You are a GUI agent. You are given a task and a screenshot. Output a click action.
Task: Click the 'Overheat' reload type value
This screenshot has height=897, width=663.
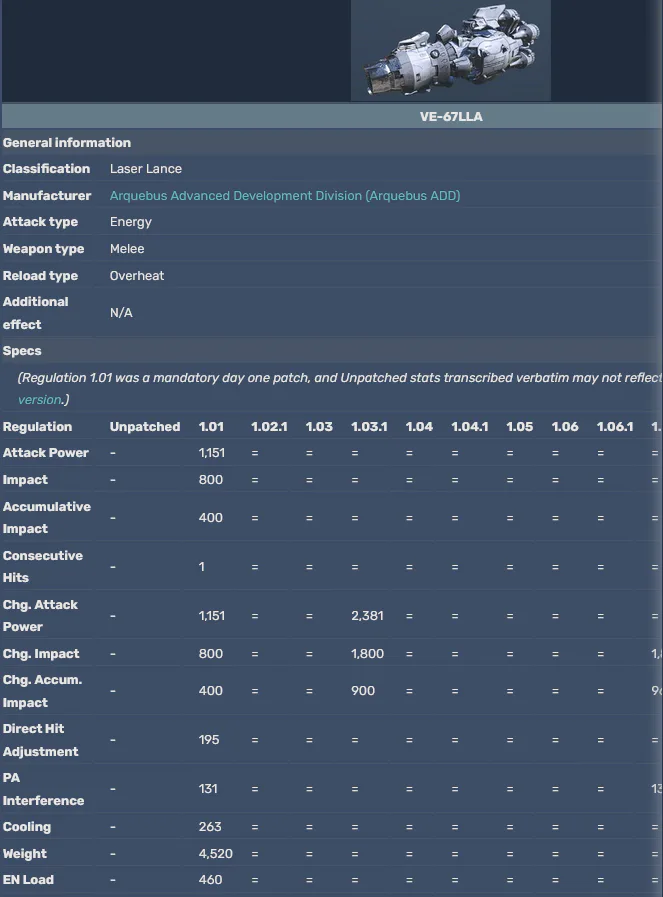pyautogui.click(x=137, y=276)
